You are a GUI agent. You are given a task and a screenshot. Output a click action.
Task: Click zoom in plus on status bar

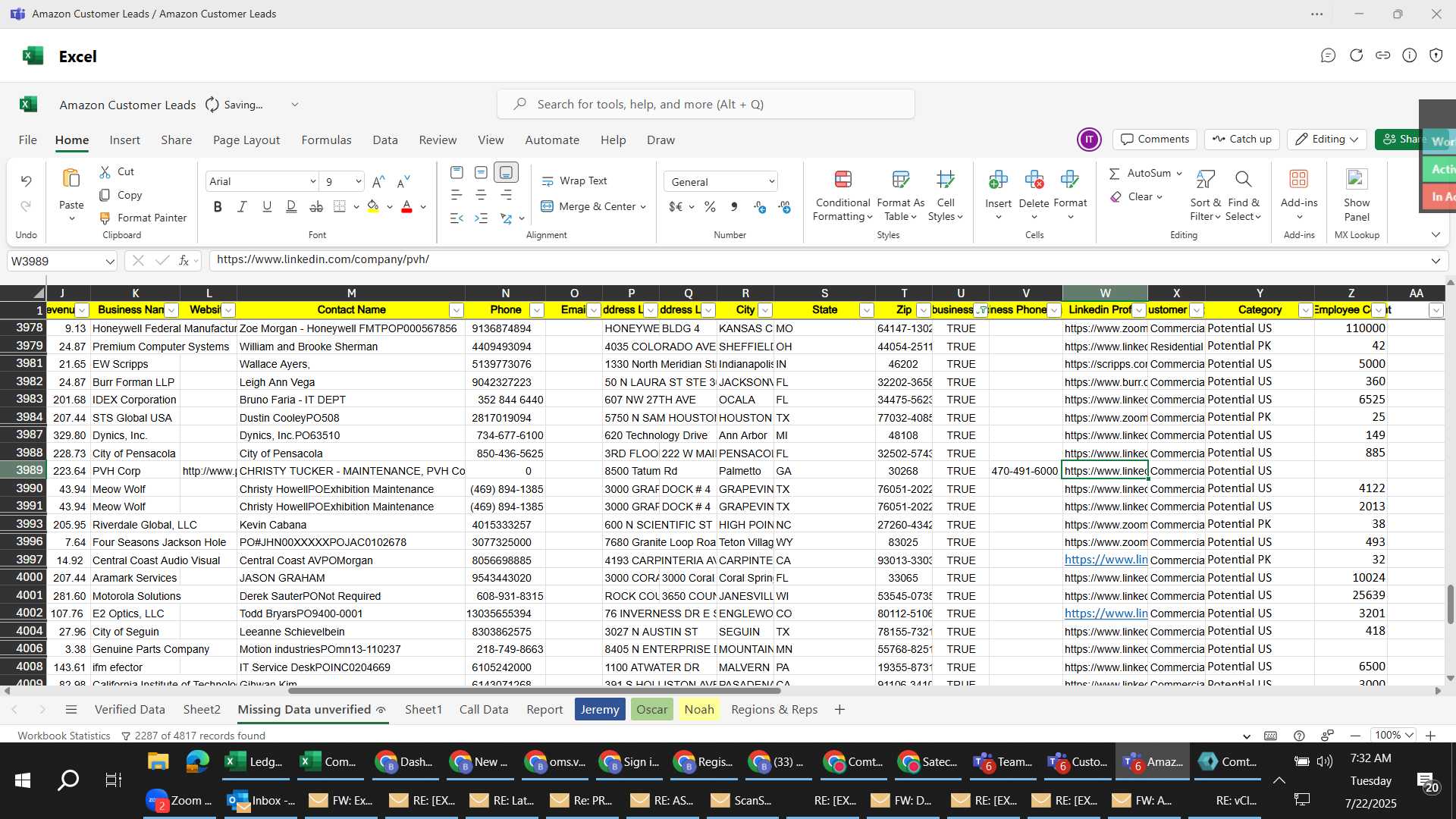pyautogui.click(x=1430, y=736)
